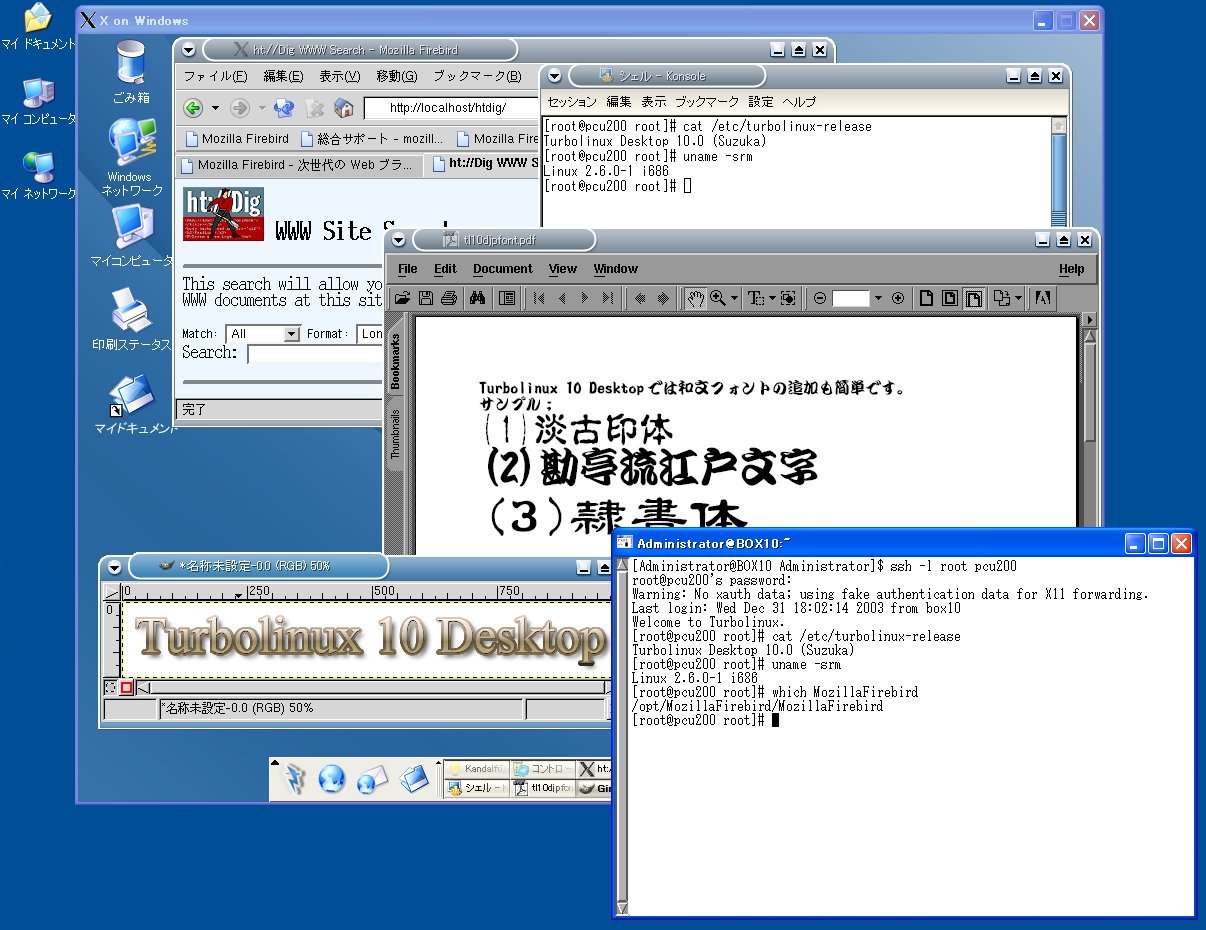The width and height of the screenshot is (1206, 930).
Task: Select the Text selection tool in PDF viewer
Action: click(x=756, y=298)
